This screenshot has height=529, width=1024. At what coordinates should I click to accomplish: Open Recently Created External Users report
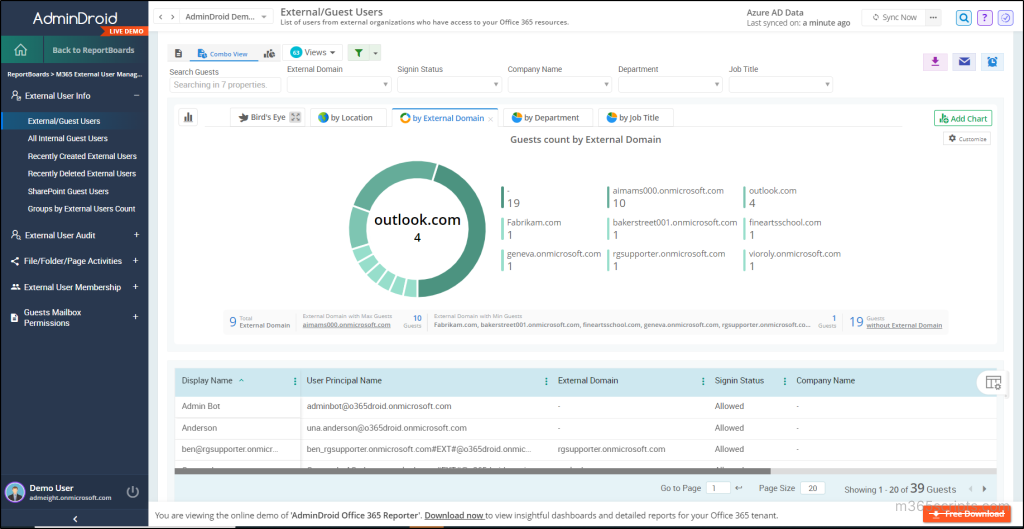82,156
